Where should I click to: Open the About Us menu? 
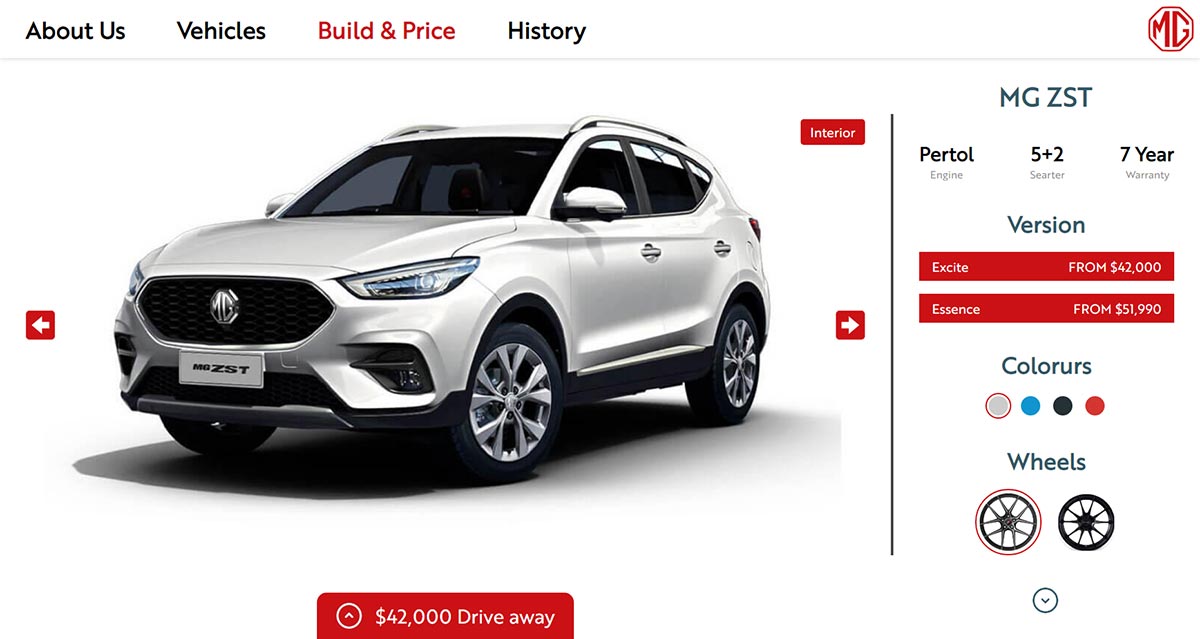(76, 31)
